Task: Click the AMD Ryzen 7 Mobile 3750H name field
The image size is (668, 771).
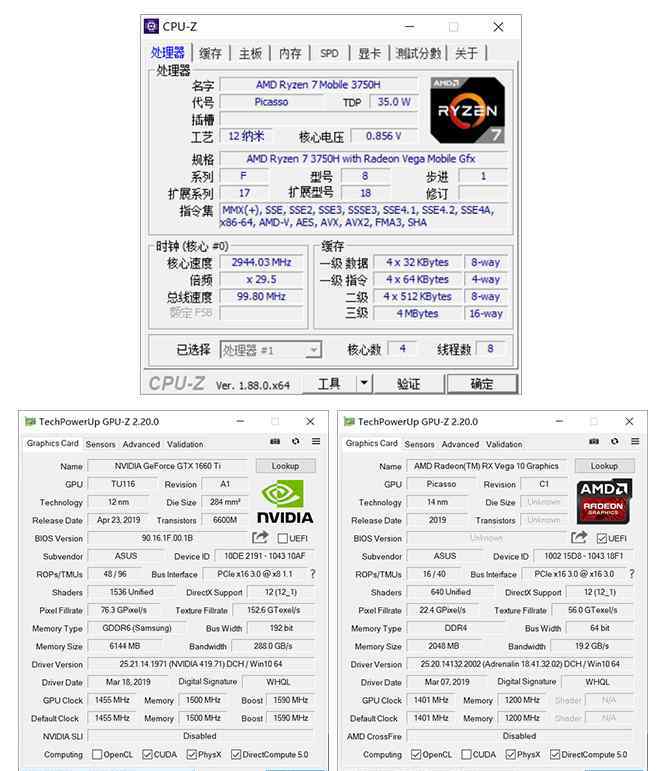Action: click(x=318, y=85)
